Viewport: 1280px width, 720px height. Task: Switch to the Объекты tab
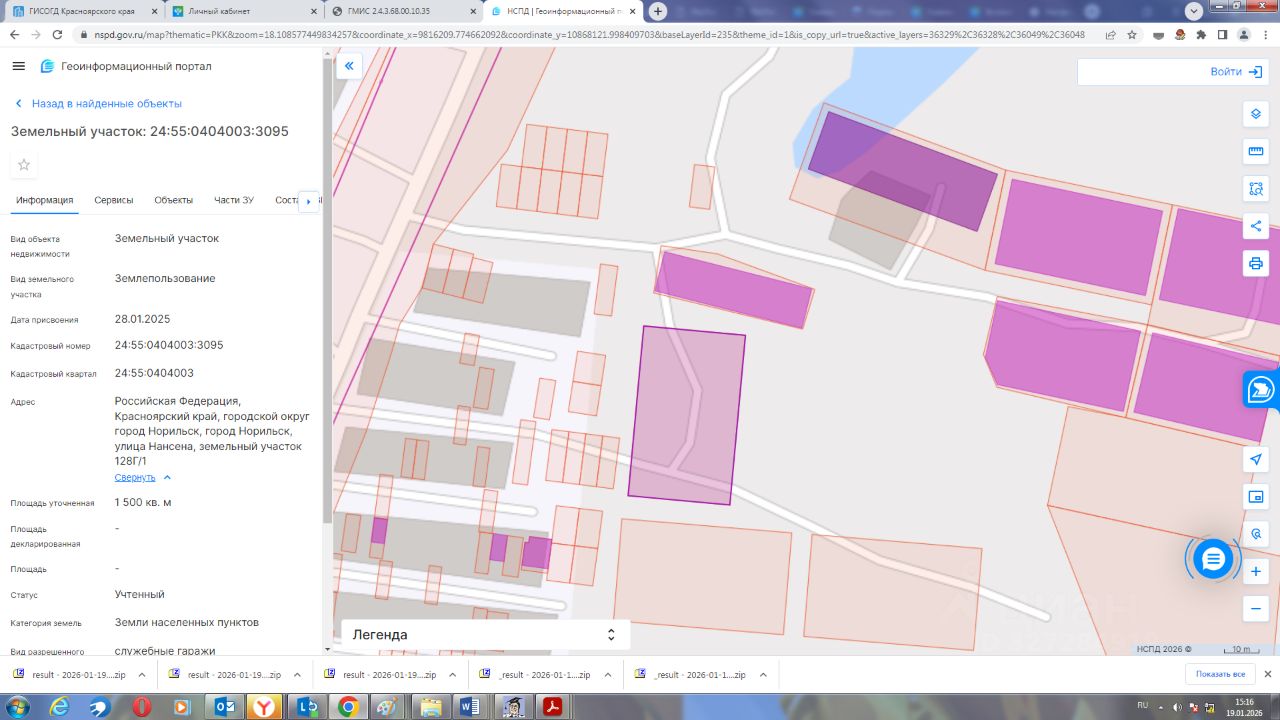(x=173, y=200)
